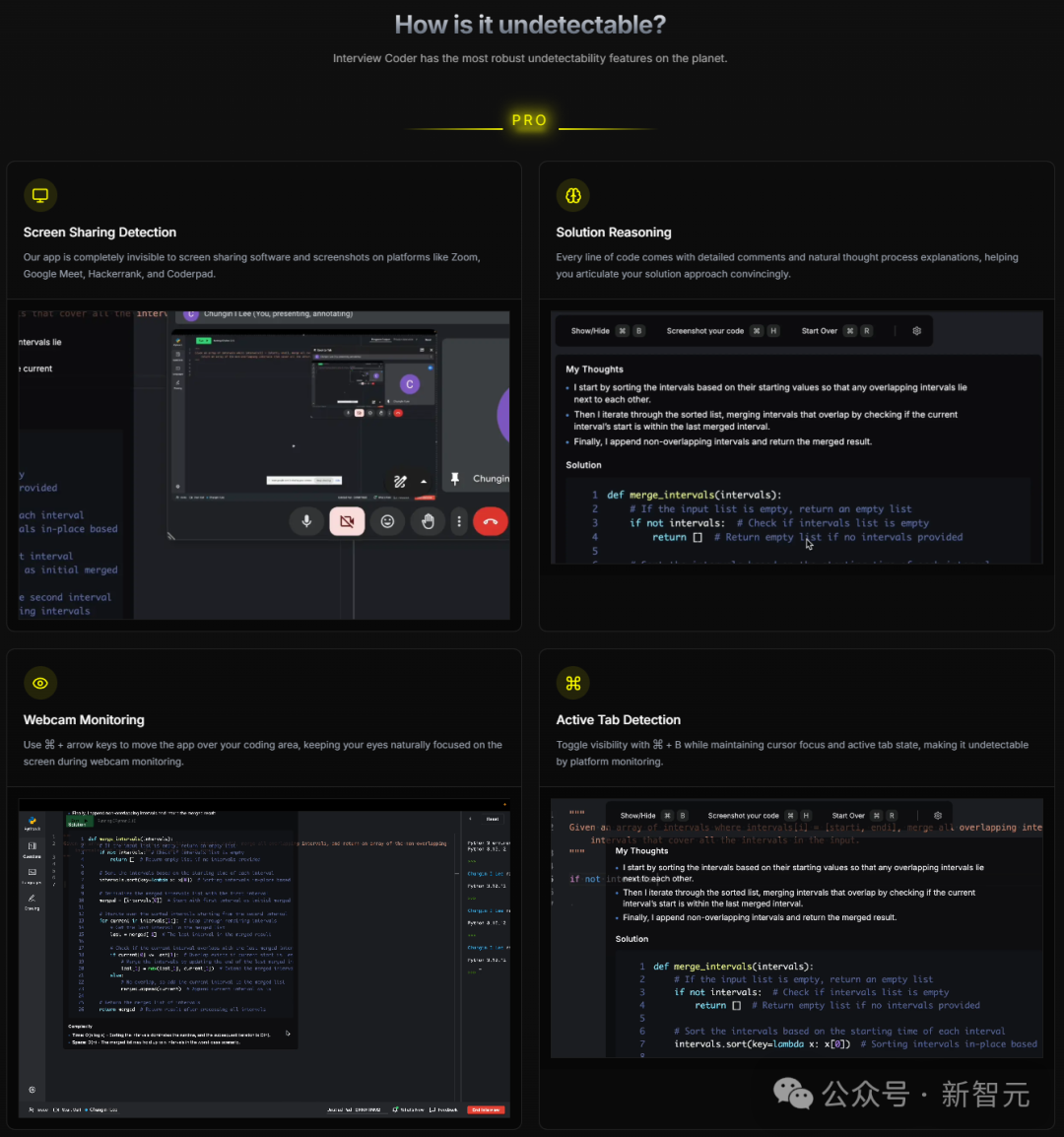Viewport: 1064px width, 1137px height.
Task: End the call with the red hang-up button
Action: [491, 521]
